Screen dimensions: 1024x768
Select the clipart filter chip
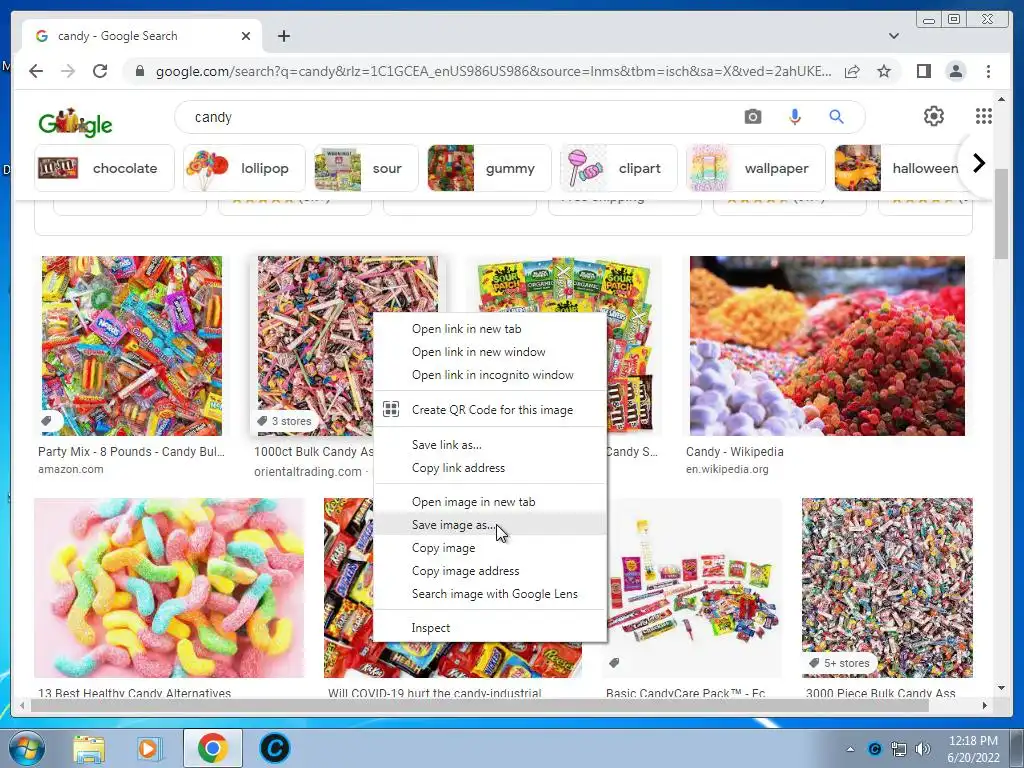[618, 168]
